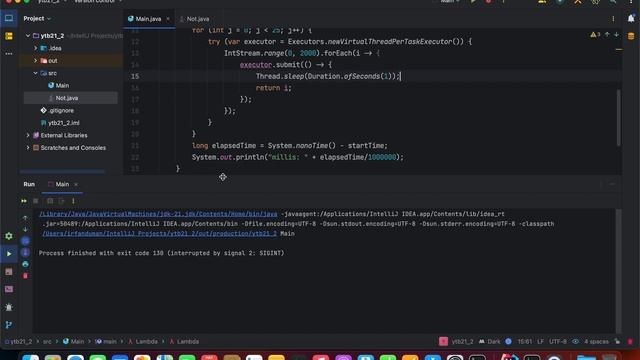Toggle soft-wrap in the Run console
This screenshot has width=640, height=360.
click(25, 241)
